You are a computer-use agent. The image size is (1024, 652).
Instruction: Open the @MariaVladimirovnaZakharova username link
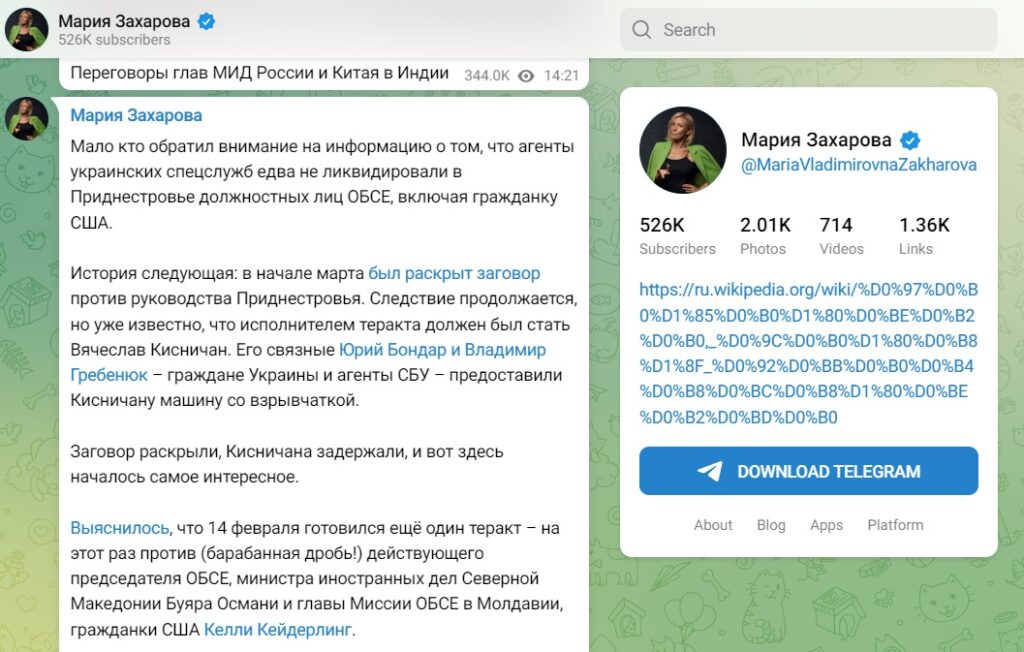858,165
